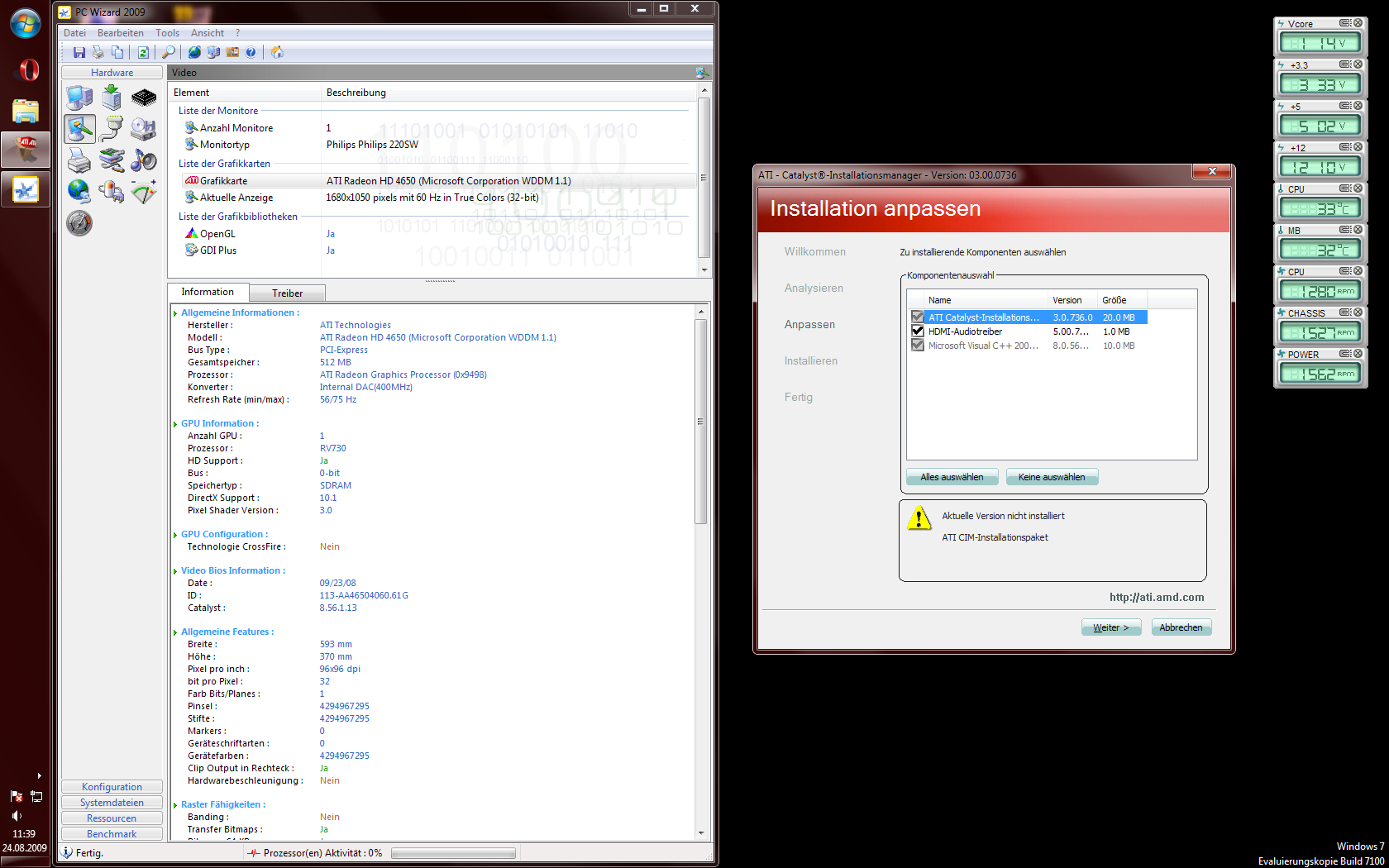
Task: Expand hidden taskbar tray icons arrow
Action: coord(39,775)
